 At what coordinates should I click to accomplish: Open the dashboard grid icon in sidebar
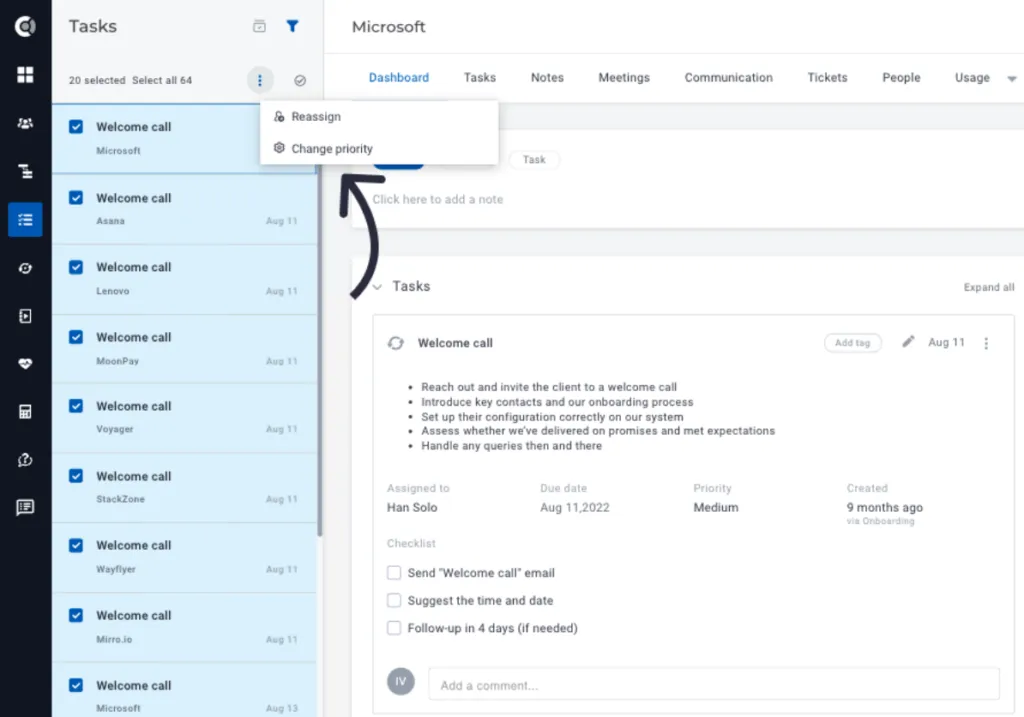click(25, 74)
